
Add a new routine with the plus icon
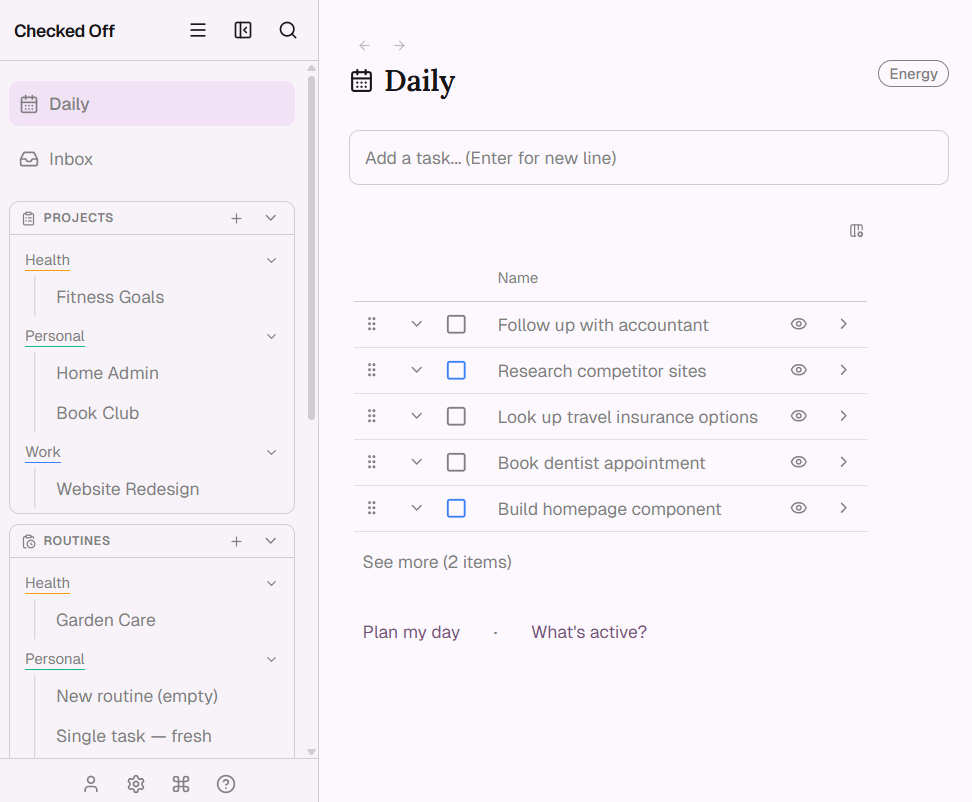click(x=236, y=541)
